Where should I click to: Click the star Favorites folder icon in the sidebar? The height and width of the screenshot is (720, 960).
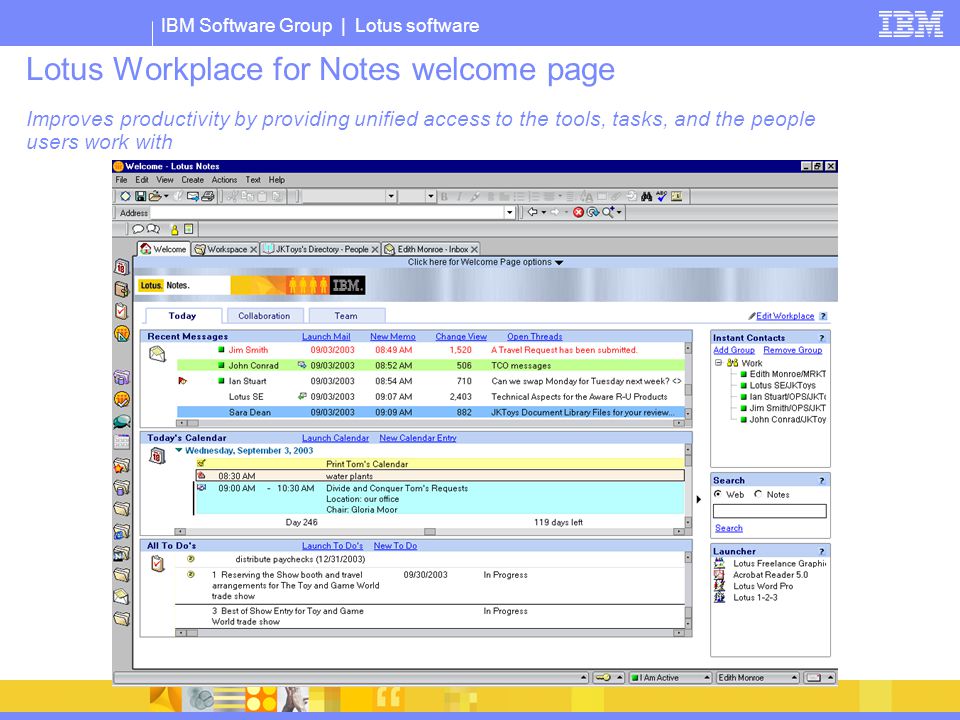tap(121, 466)
